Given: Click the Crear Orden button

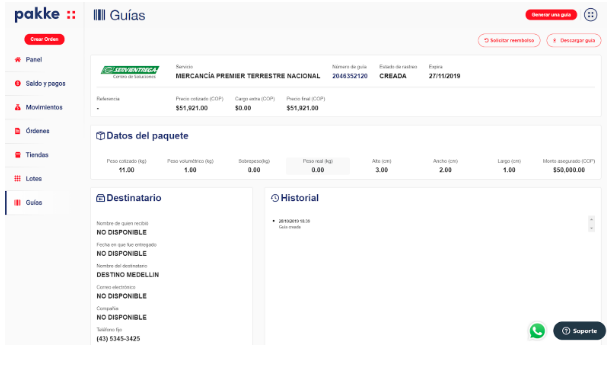Looking at the screenshot, I should point(44,39).
